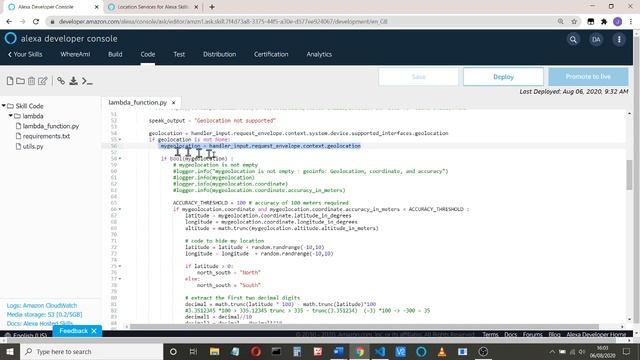Switch to the Analytics tab

click(319, 54)
